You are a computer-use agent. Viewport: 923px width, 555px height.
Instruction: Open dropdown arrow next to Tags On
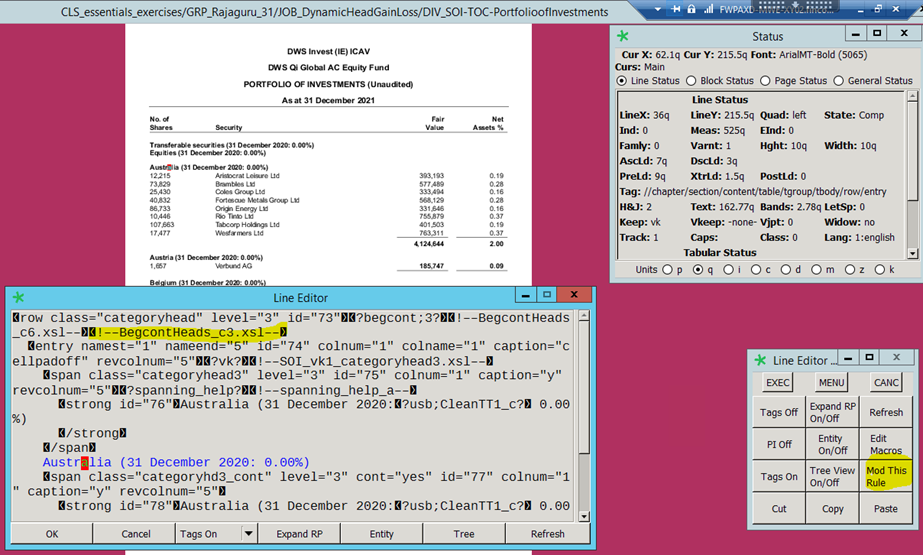point(248,534)
